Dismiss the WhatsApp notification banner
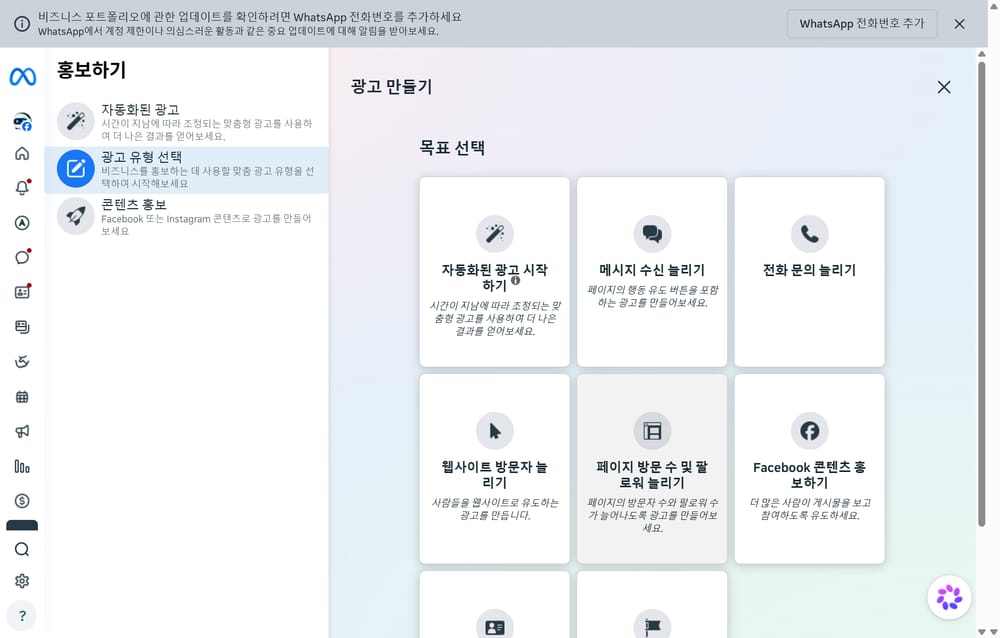The height and width of the screenshot is (638, 1000). tap(959, 24)
